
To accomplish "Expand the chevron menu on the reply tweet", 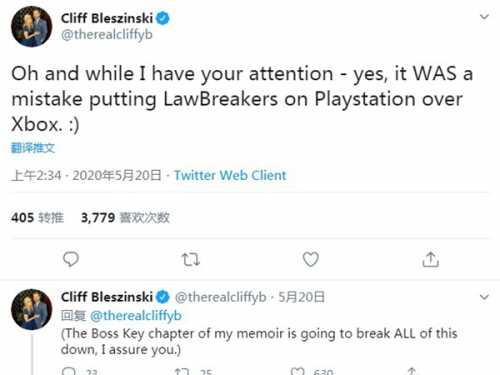I will pyautogui.click(x=484, y=296).
